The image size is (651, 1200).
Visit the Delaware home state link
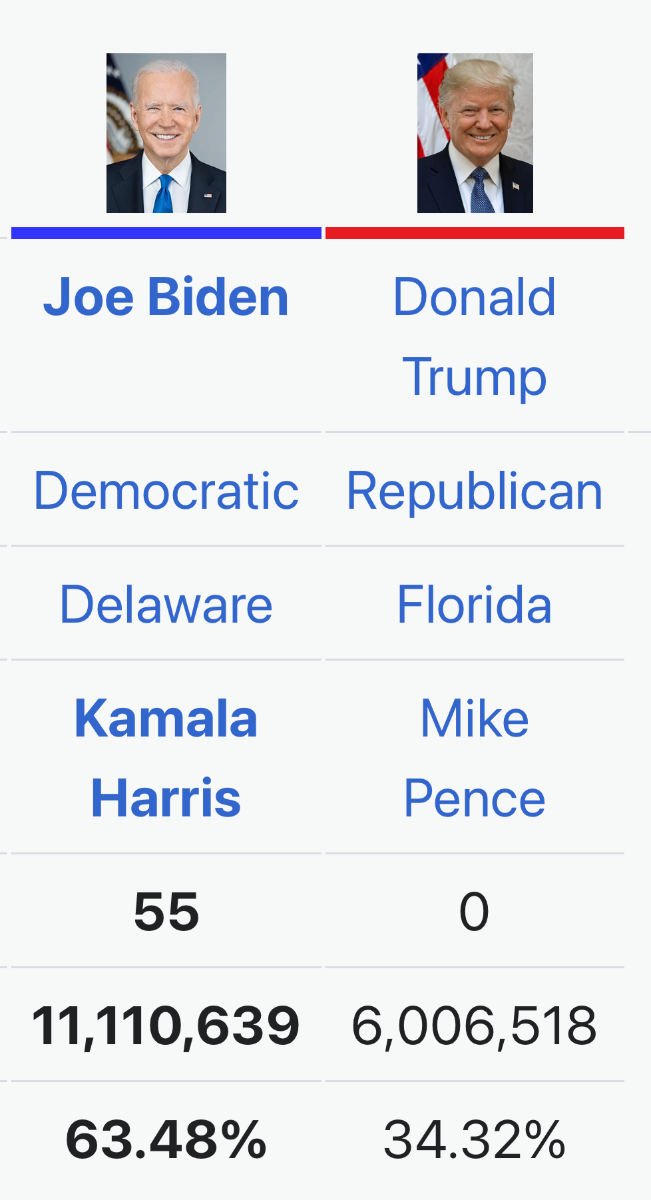click(x=166, y=604)
